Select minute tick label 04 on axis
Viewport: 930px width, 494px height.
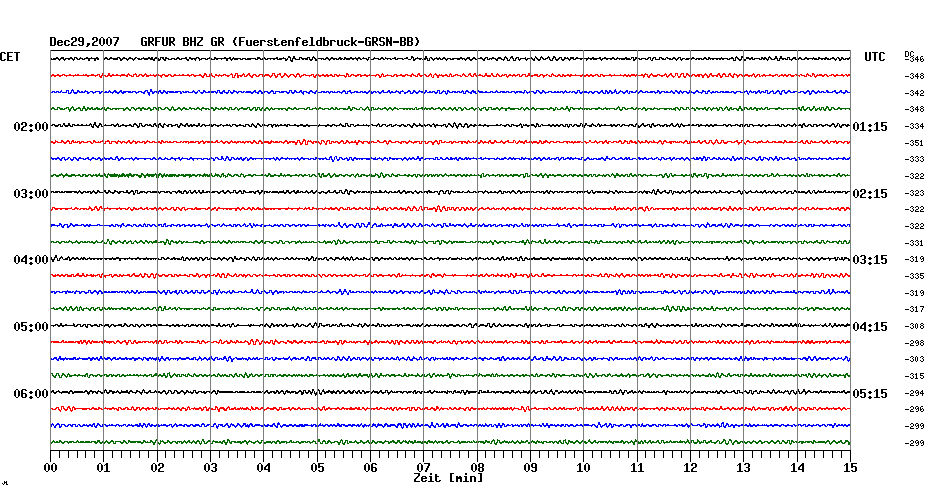coord(264,468)
